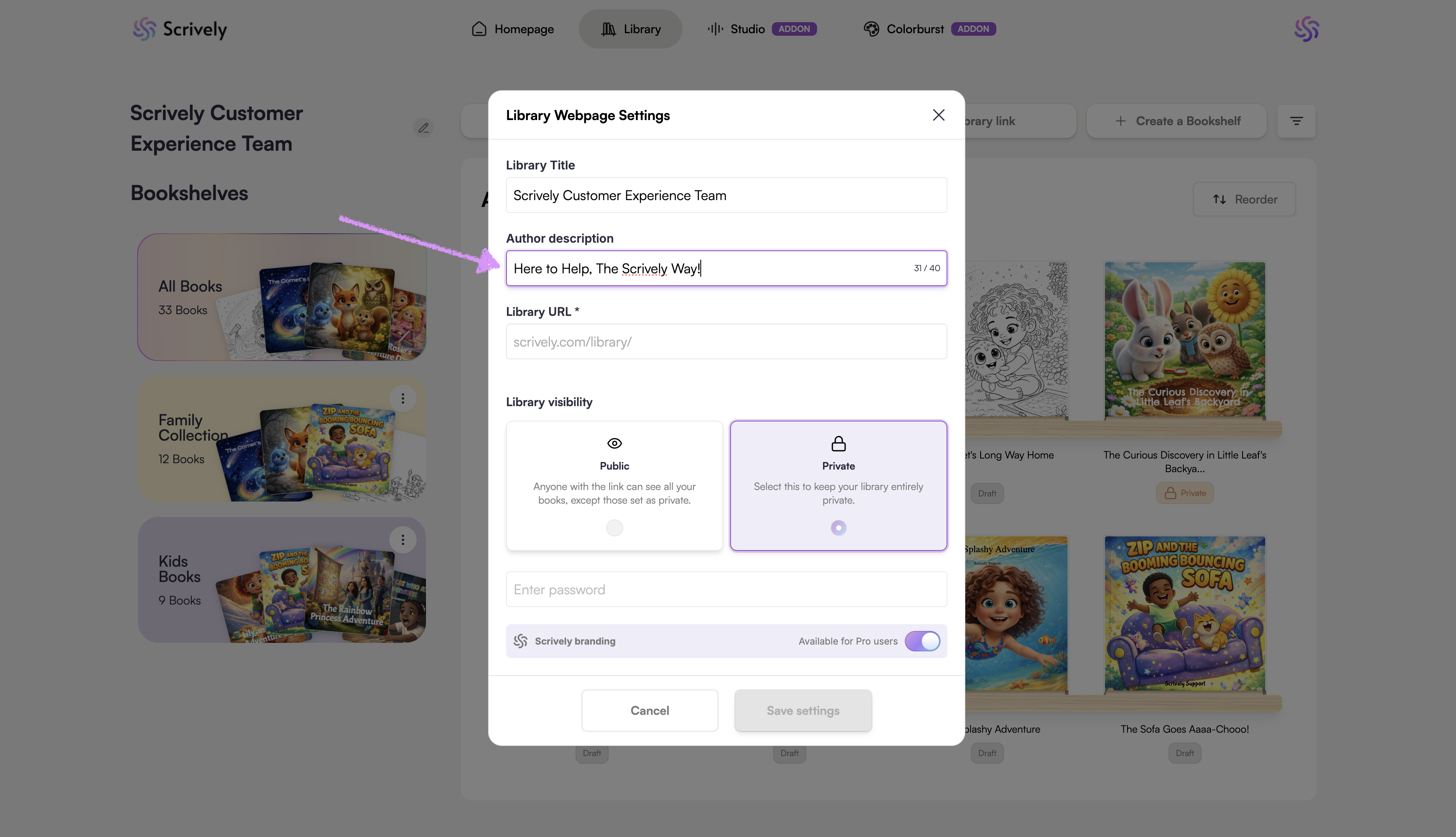1456x837 pixels.
Task: Click the lock icon in the Private card
Action: tap(838, 443)
